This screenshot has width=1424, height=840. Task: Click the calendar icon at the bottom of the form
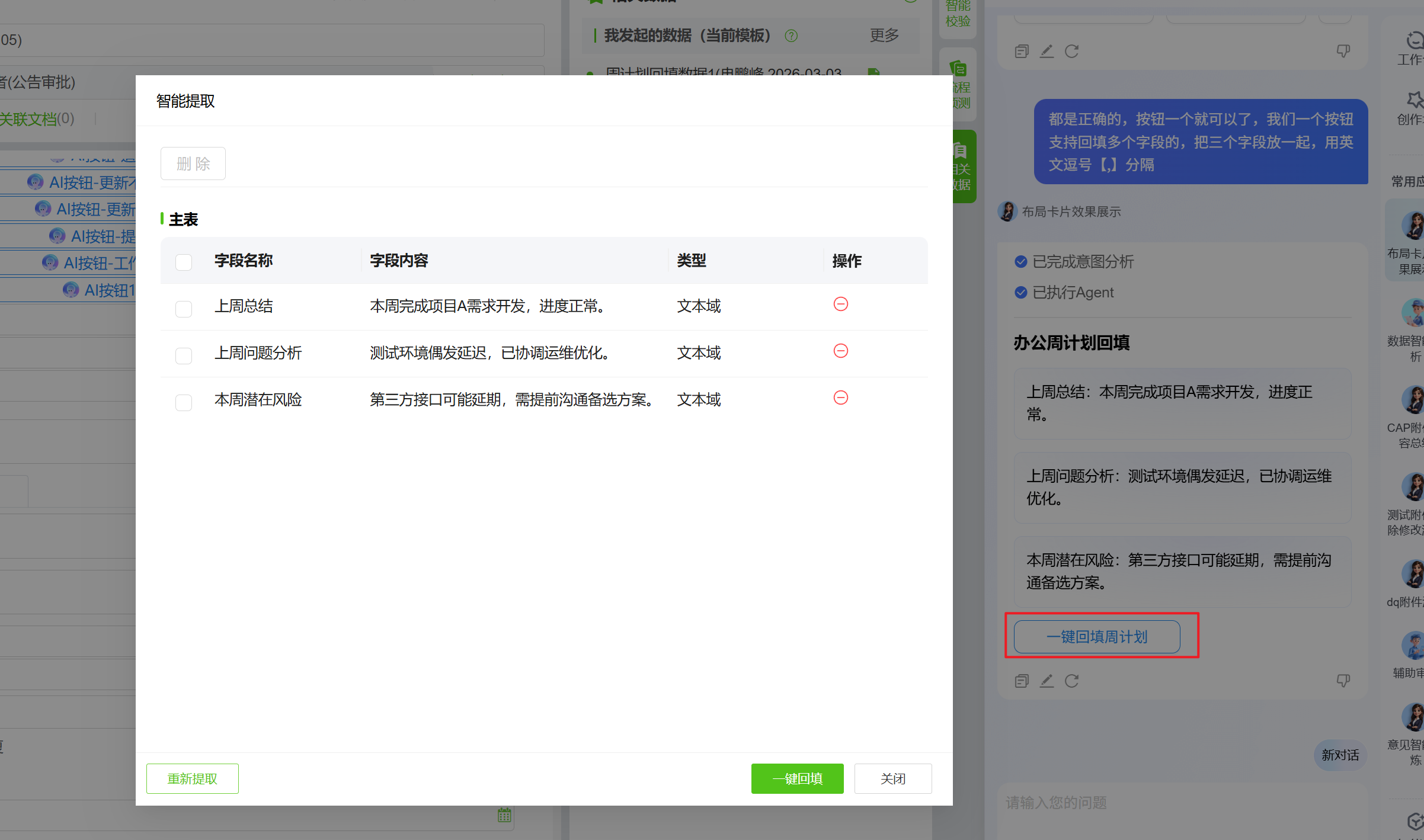tap(504, 815)
